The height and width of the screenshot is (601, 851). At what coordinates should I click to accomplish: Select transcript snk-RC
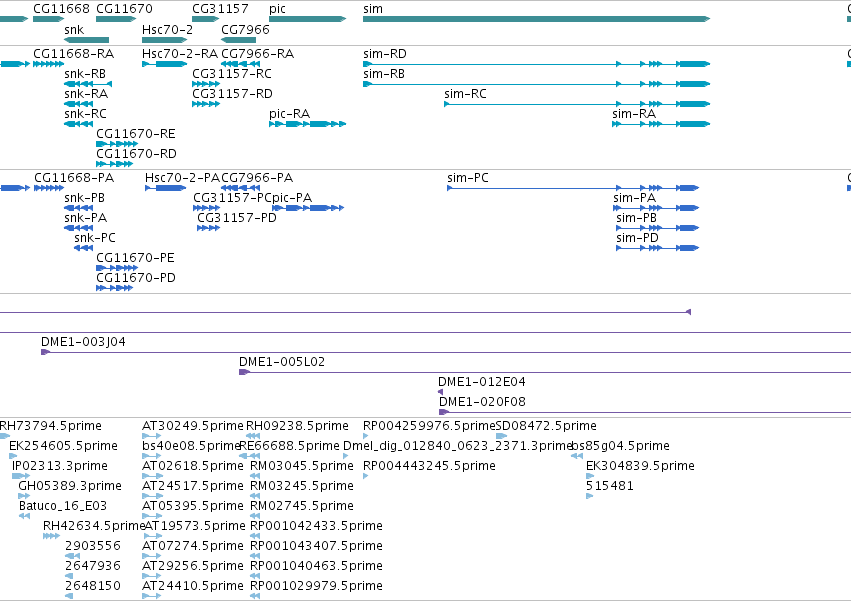(78, 124)
